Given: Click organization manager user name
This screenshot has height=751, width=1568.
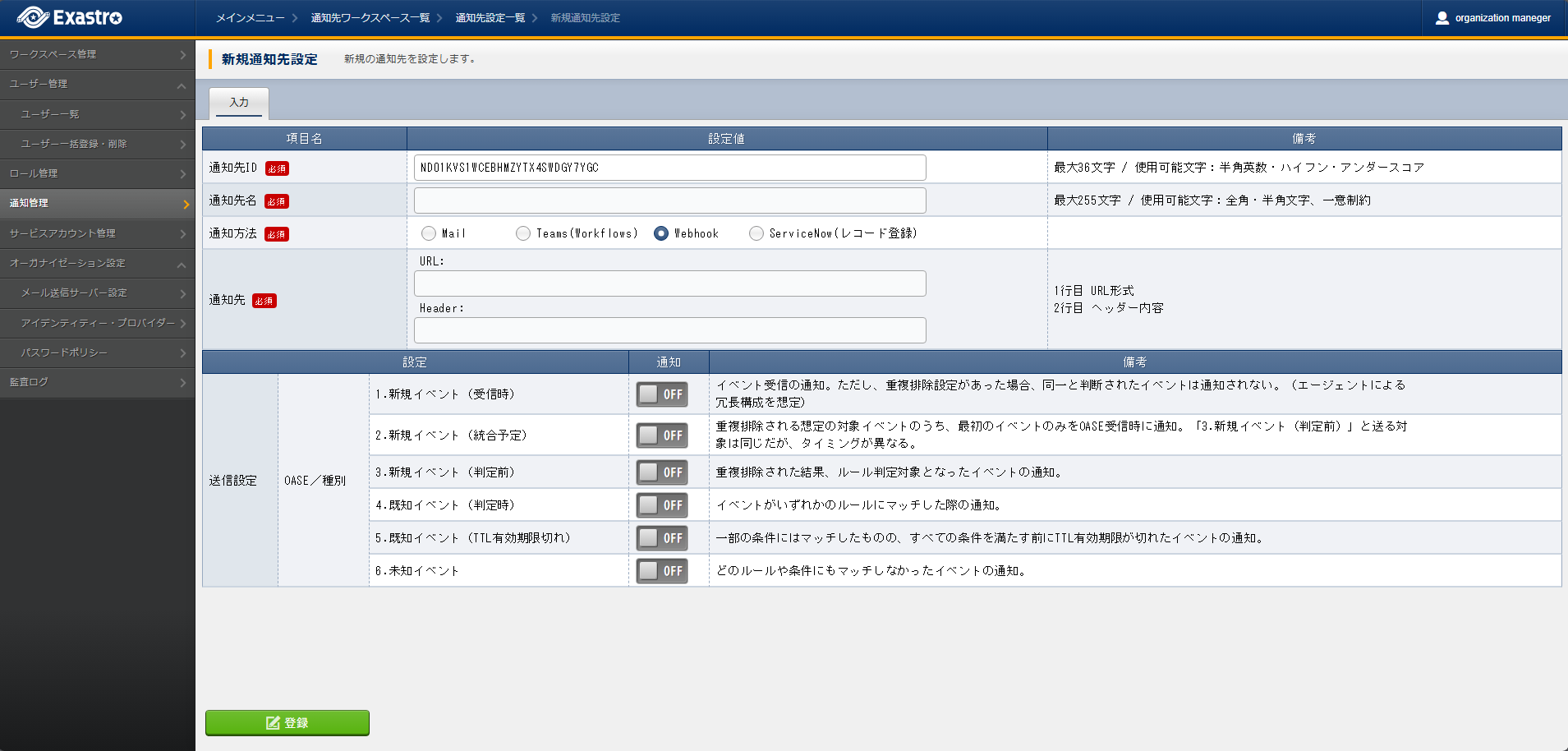Looking at the screenshot, I should point(1502,18).
